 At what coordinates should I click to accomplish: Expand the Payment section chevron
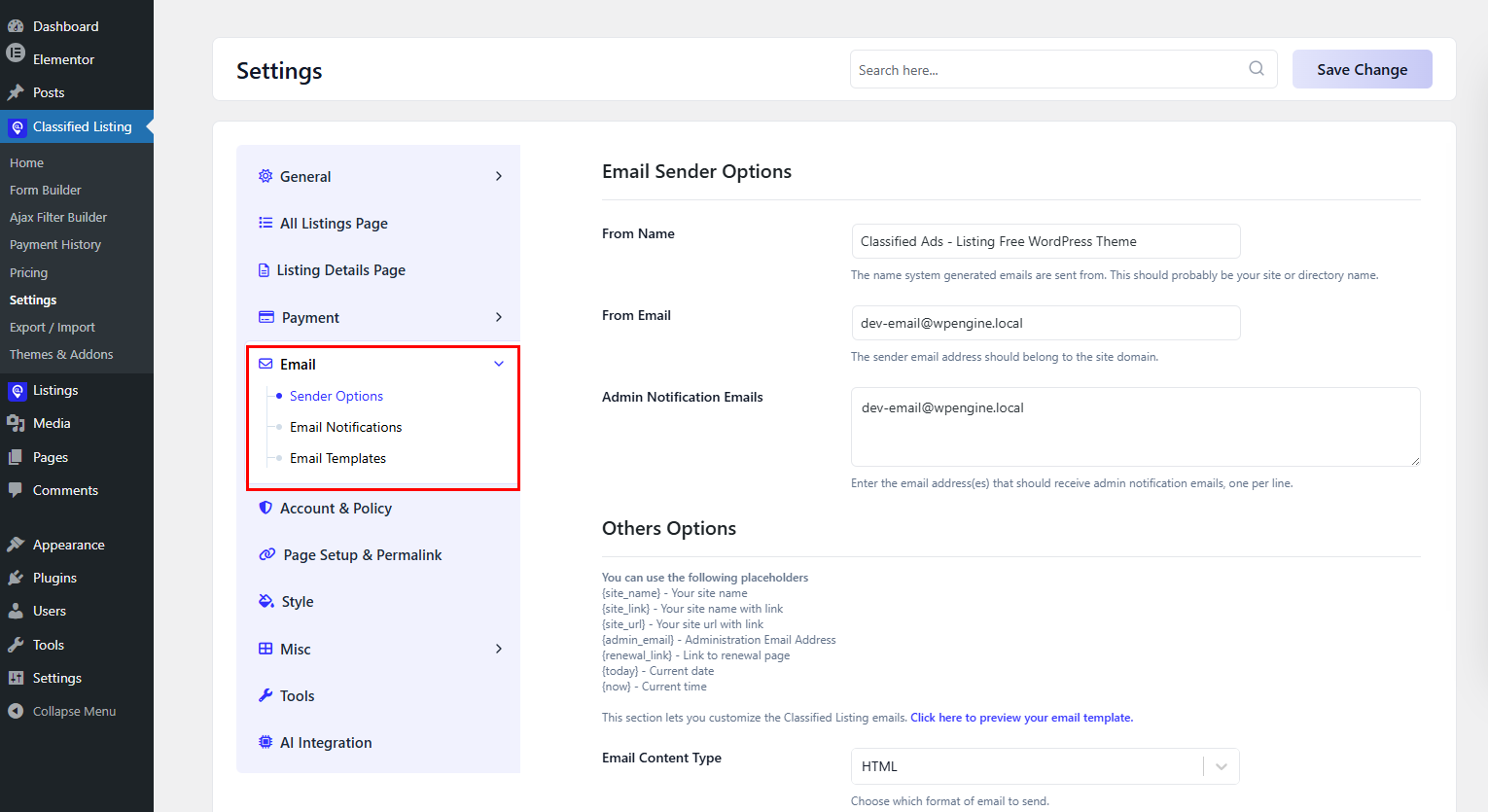click(499, 317)
